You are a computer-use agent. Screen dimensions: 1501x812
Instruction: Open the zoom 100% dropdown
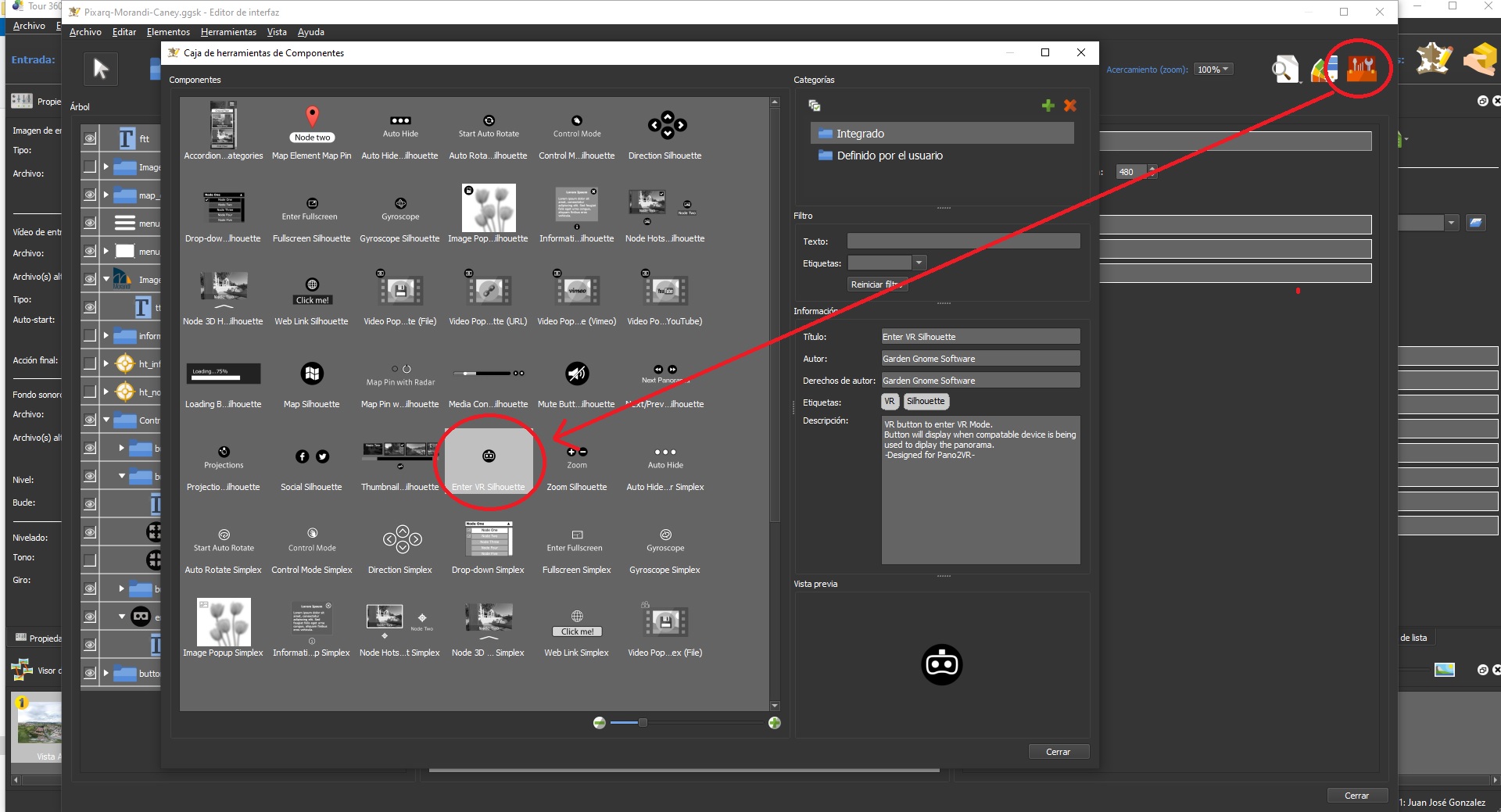pos(1213,70)
